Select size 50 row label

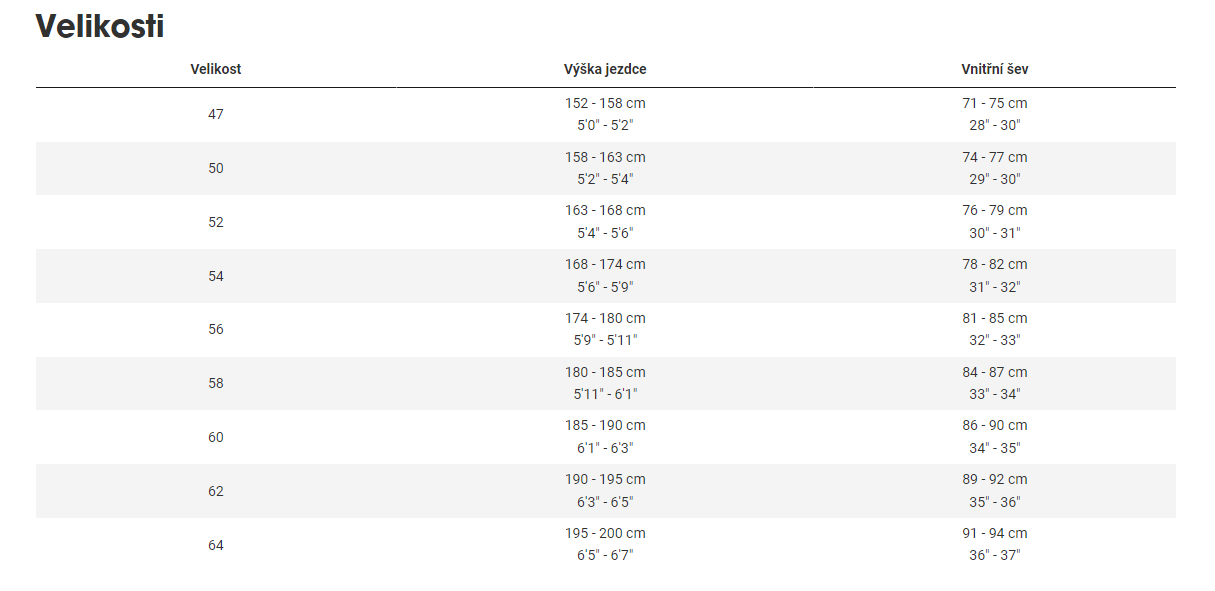216,168
